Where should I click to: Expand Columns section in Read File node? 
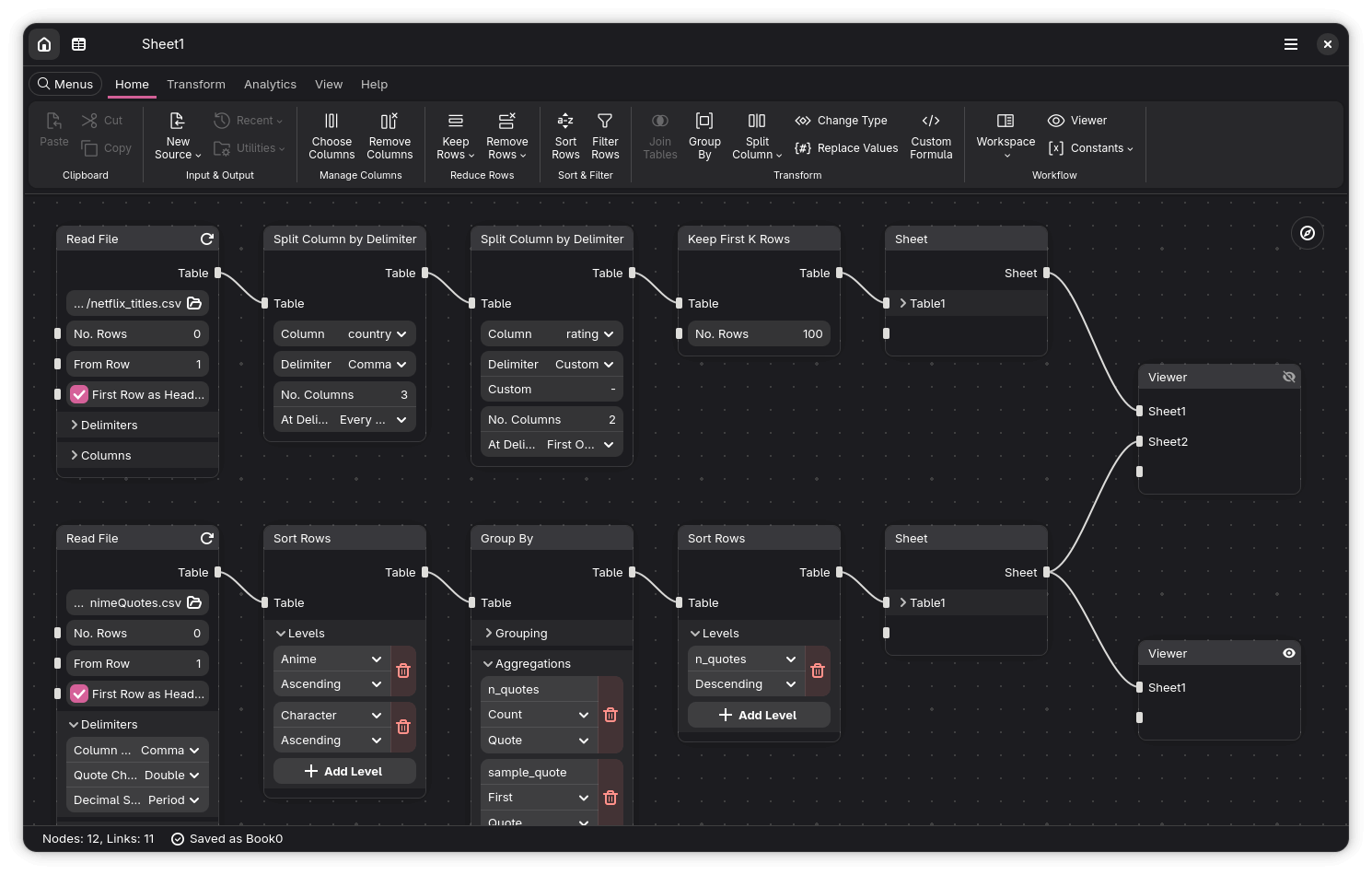138,455
